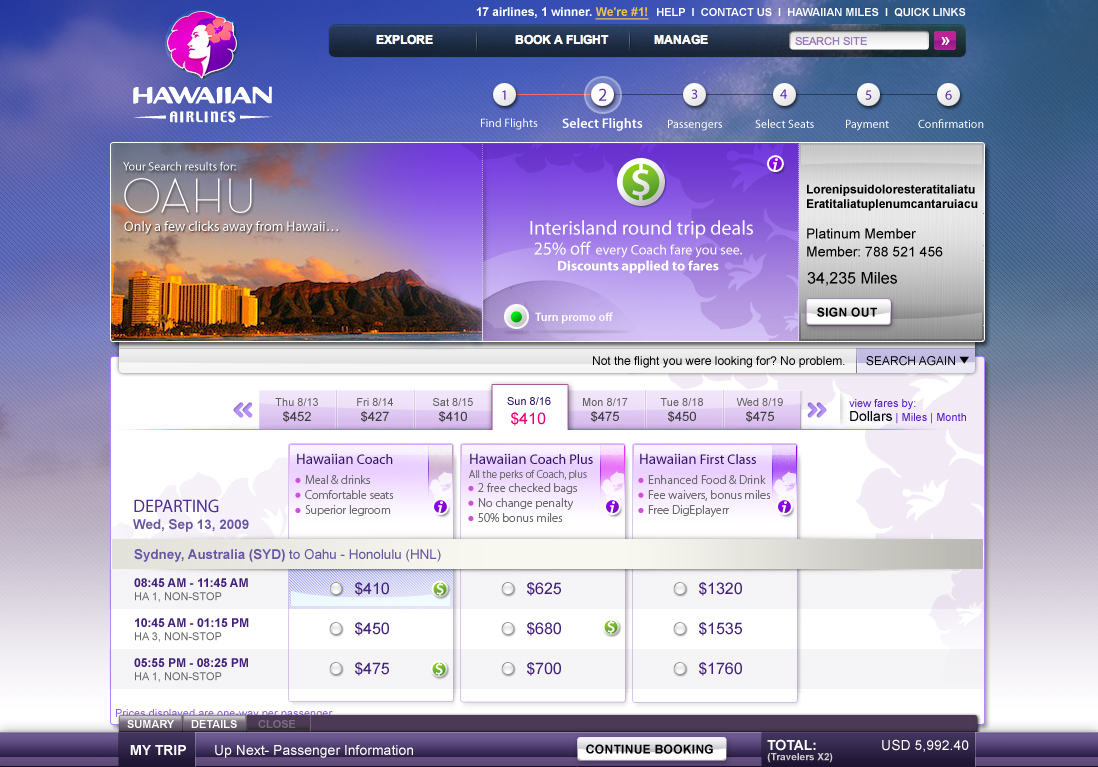Select the Tue 8/18 date tab
Screen dimensions: 1098x767
click(682, 410)
